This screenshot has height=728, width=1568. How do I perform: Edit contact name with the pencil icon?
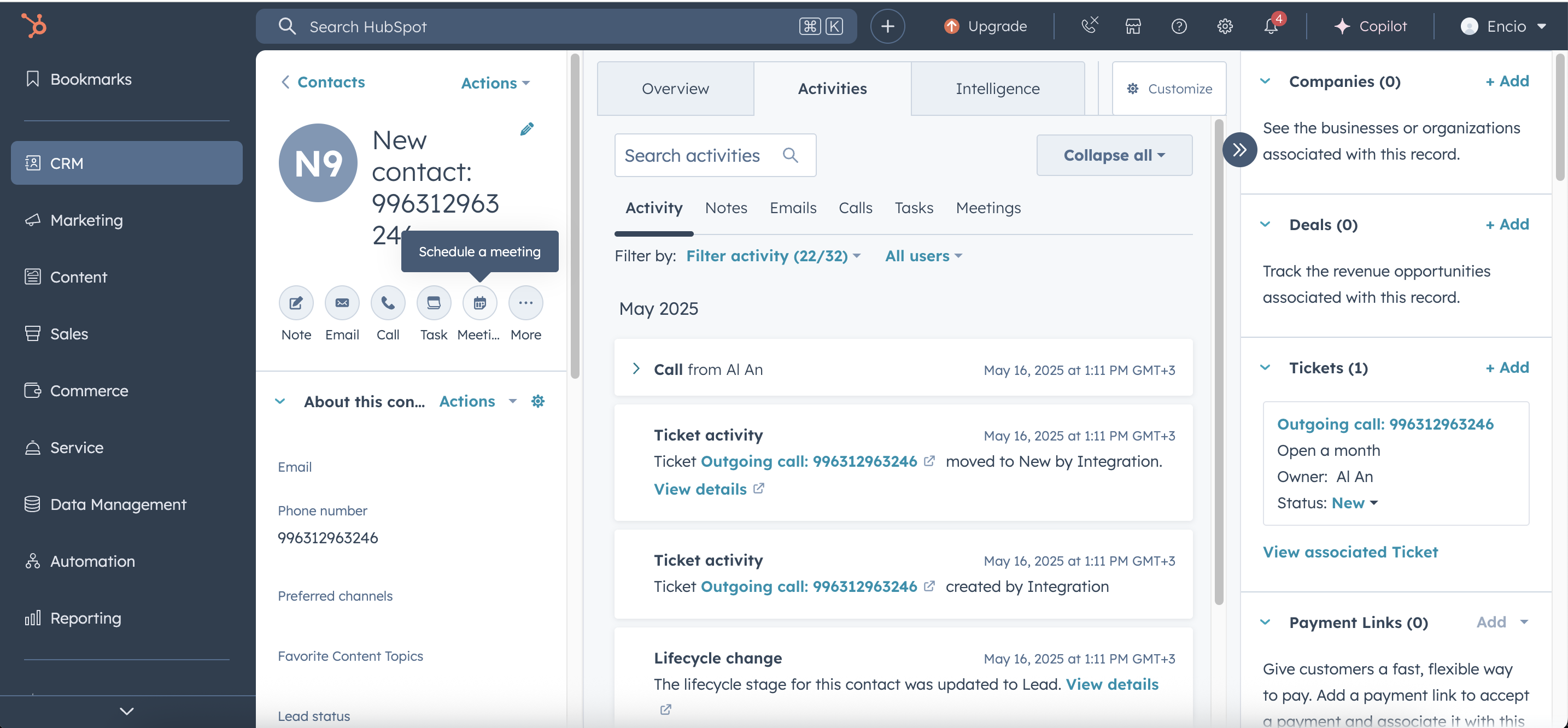[x=527, y=128]
